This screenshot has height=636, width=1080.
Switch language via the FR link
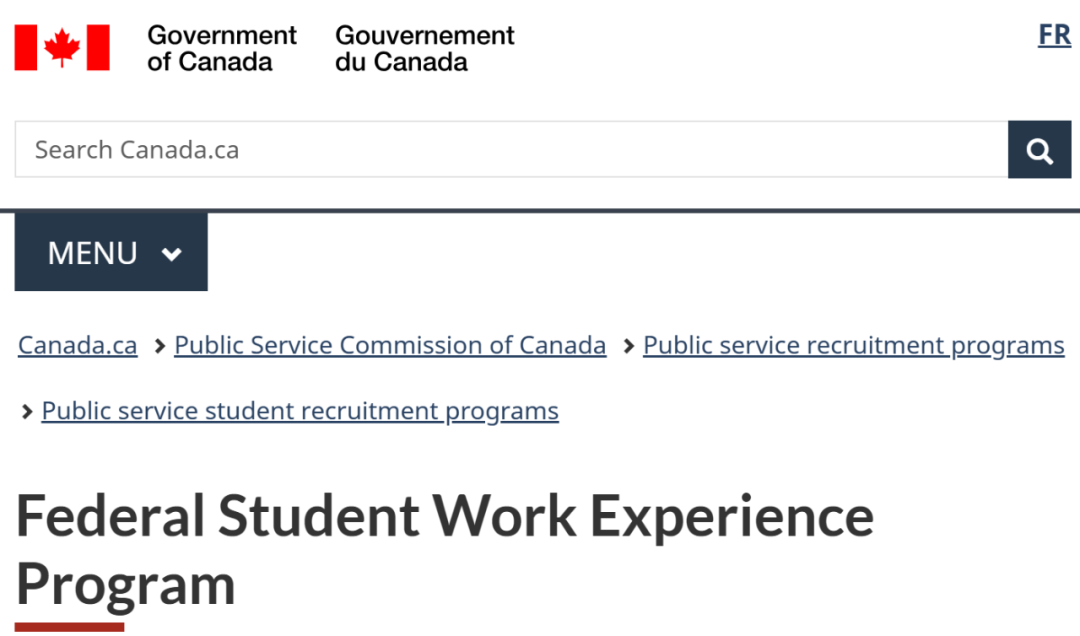coord(1054,35)
